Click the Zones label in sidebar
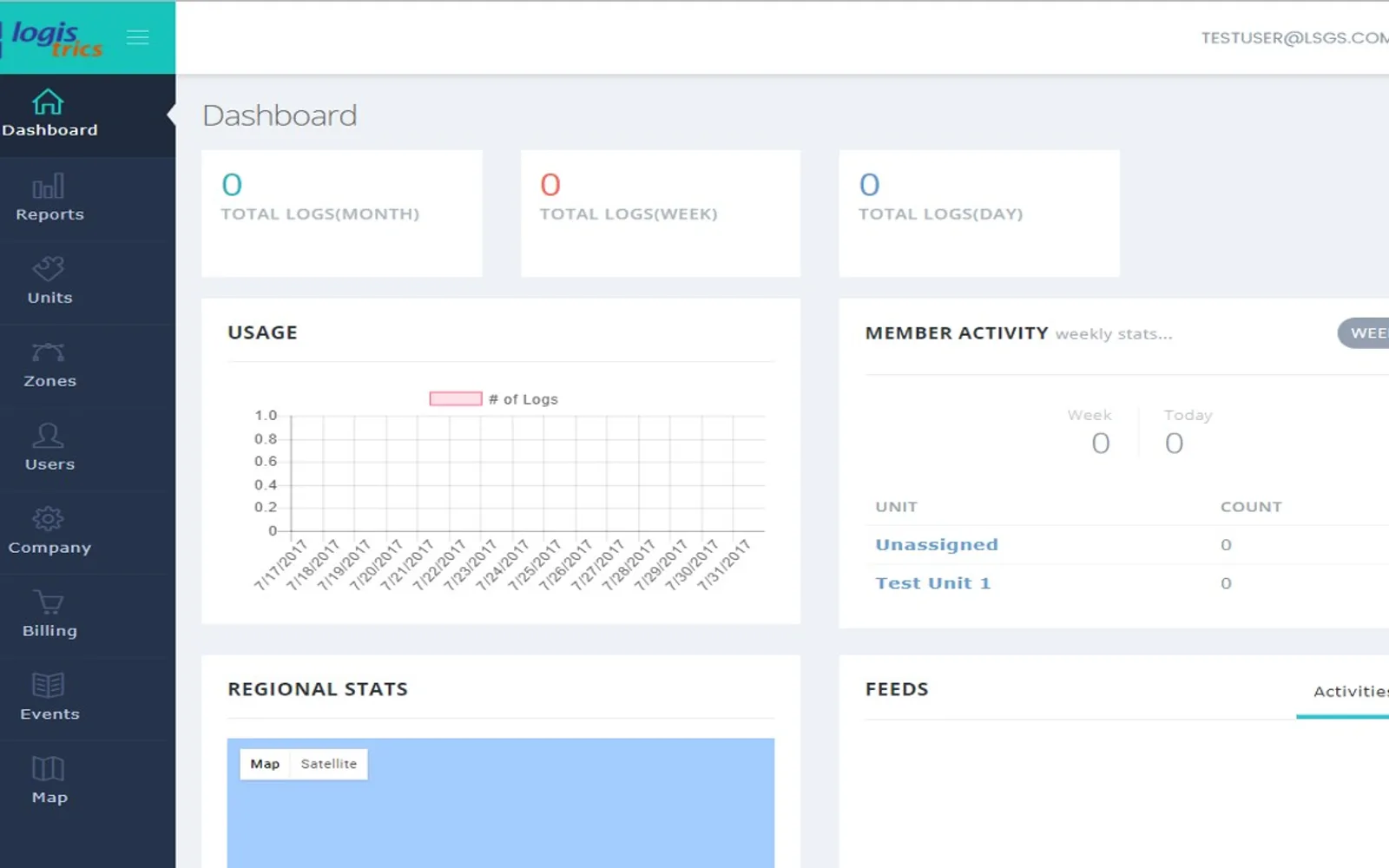 coord(49,381)
